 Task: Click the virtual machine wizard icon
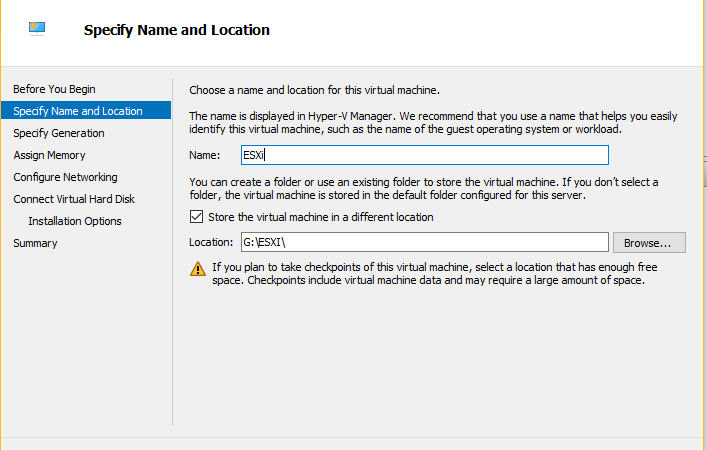tap(37, 29)
